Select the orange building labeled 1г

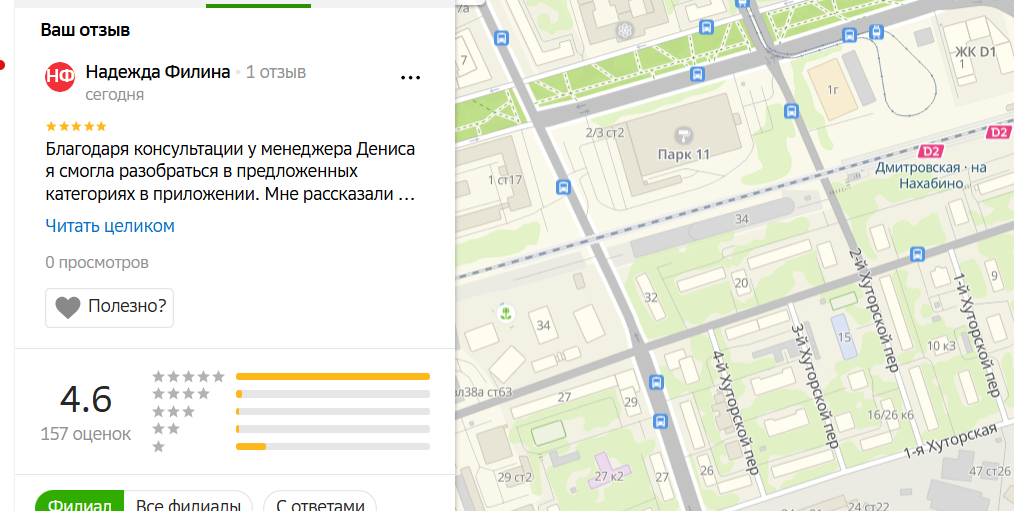pyautogui.click(x=833, y=89)
